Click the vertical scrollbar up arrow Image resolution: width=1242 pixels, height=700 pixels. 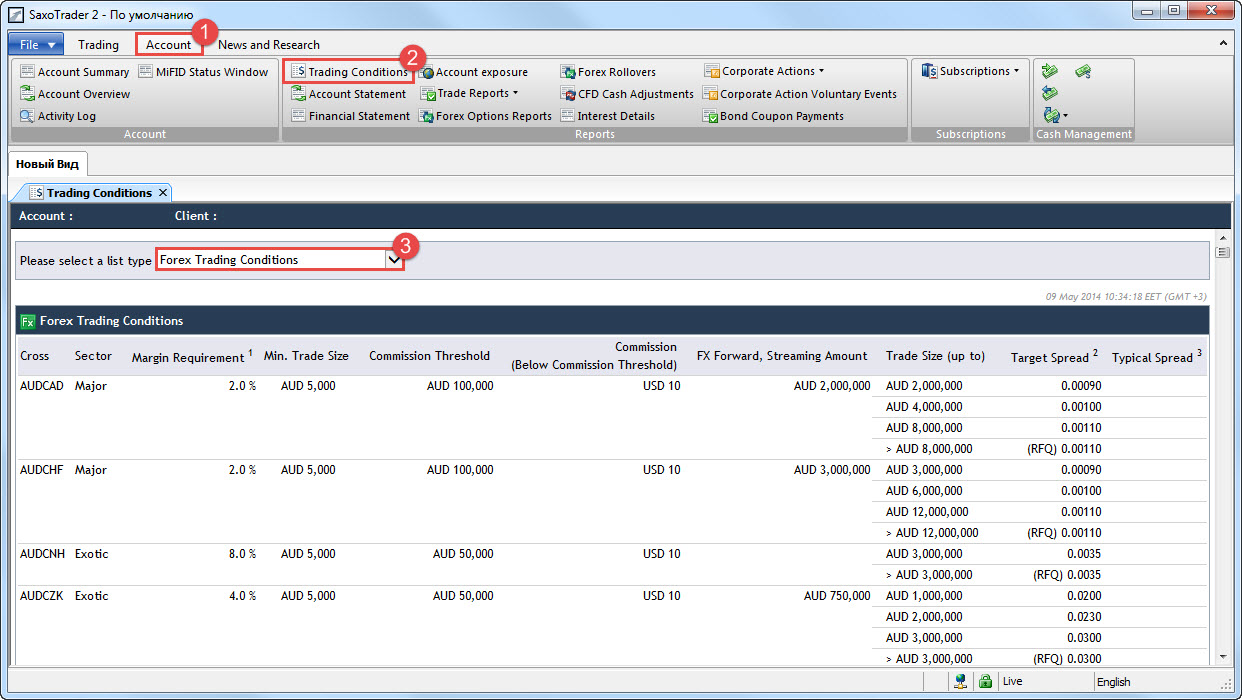click(1222, 238)
